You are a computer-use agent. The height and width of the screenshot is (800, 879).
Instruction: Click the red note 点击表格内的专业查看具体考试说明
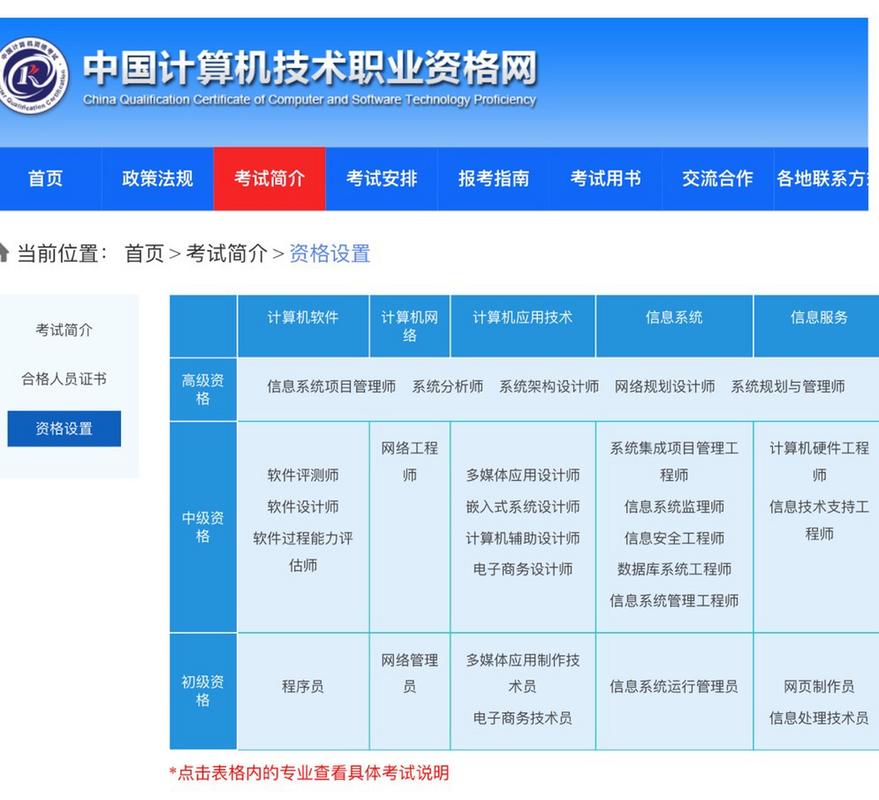pos(309,773)
